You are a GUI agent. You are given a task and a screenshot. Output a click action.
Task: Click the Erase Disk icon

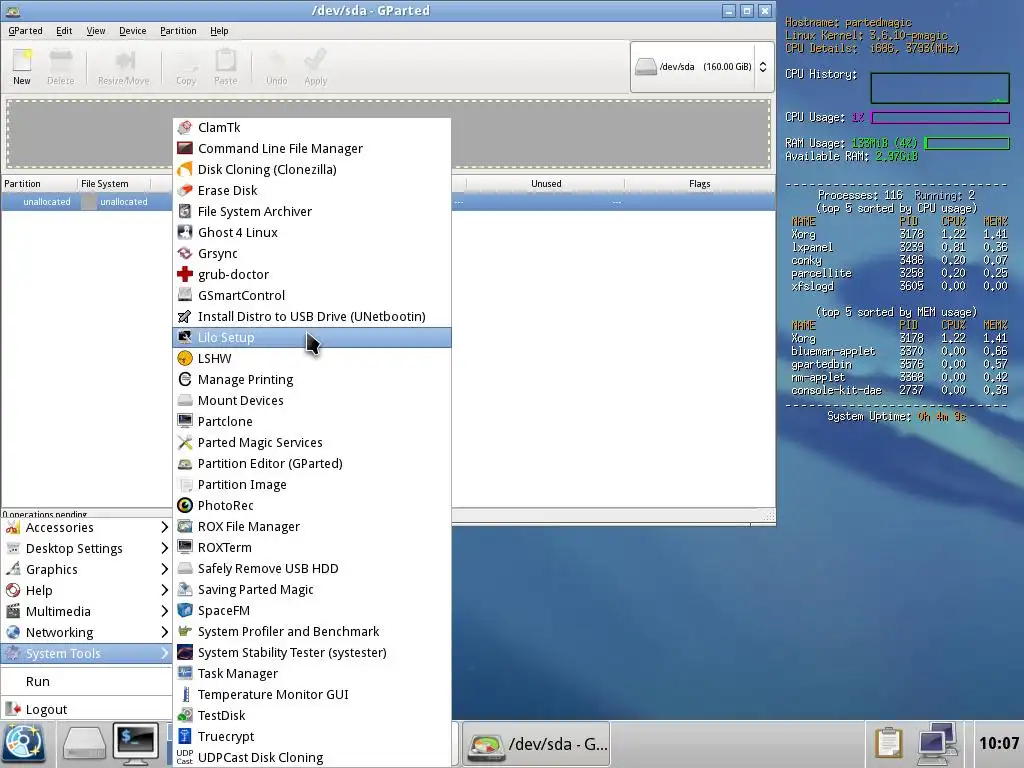(185, 190)
